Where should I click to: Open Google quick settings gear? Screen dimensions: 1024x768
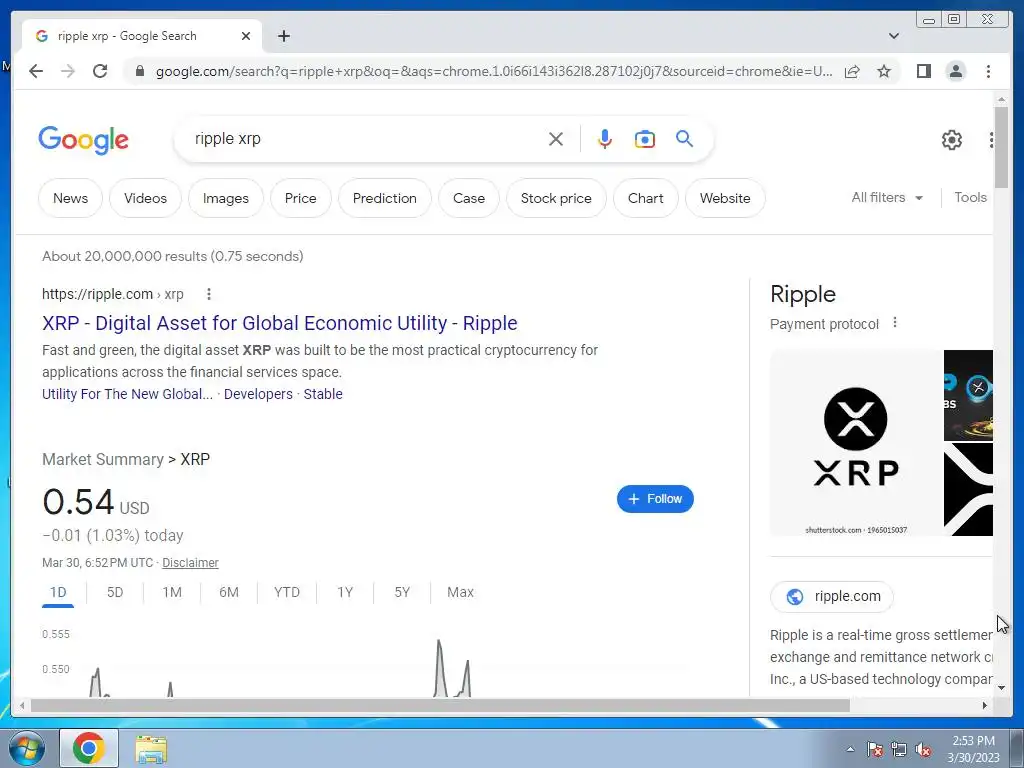click(x=952, y=140)
